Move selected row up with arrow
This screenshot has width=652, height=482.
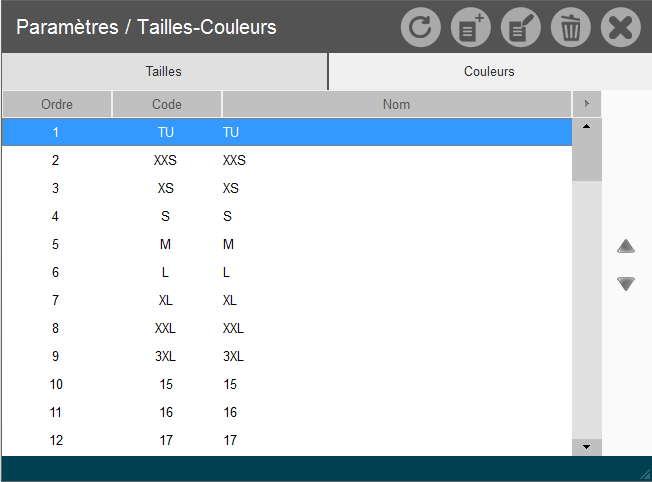(x=626, y=246)
